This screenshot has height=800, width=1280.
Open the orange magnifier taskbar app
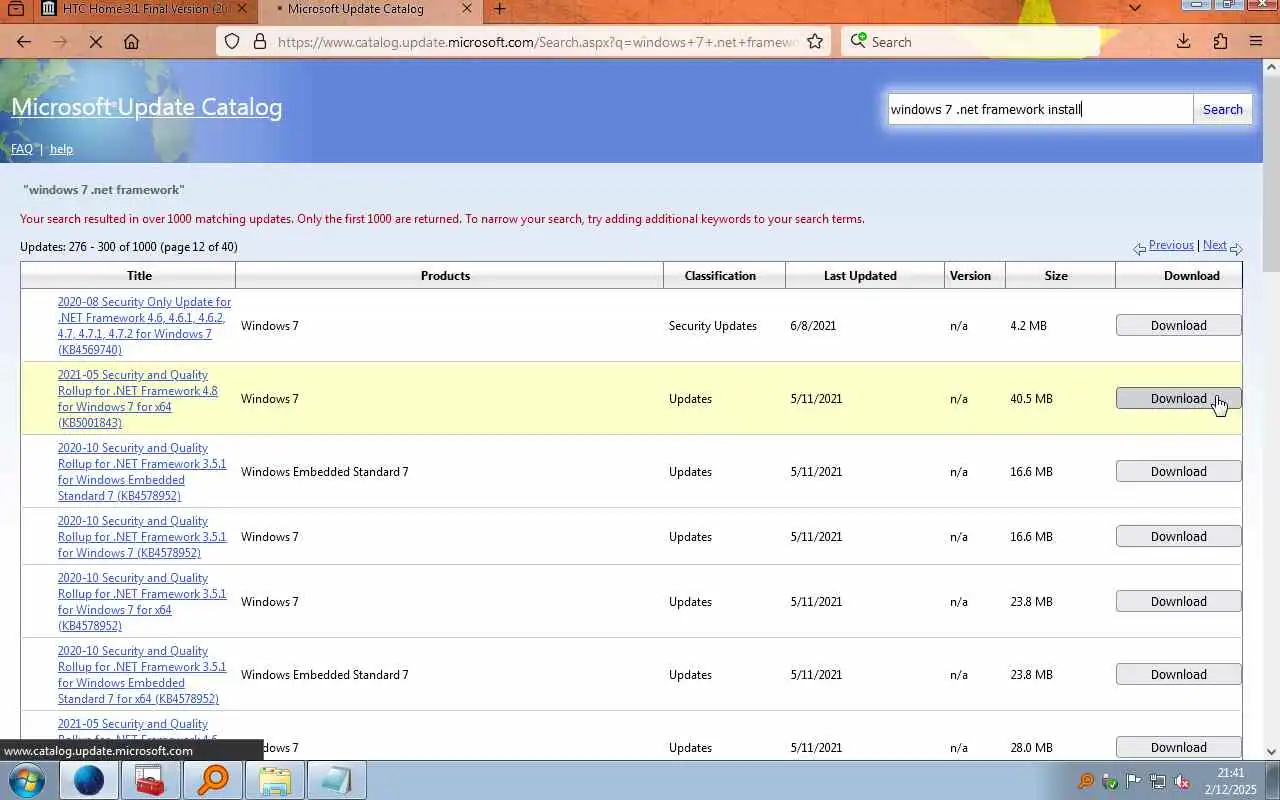pos(213,780)
